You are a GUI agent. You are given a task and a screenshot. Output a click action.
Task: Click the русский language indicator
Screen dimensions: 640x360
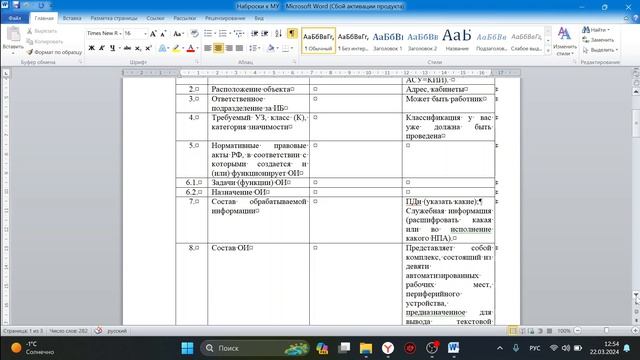pyautogui.click(x=117, y=331)
